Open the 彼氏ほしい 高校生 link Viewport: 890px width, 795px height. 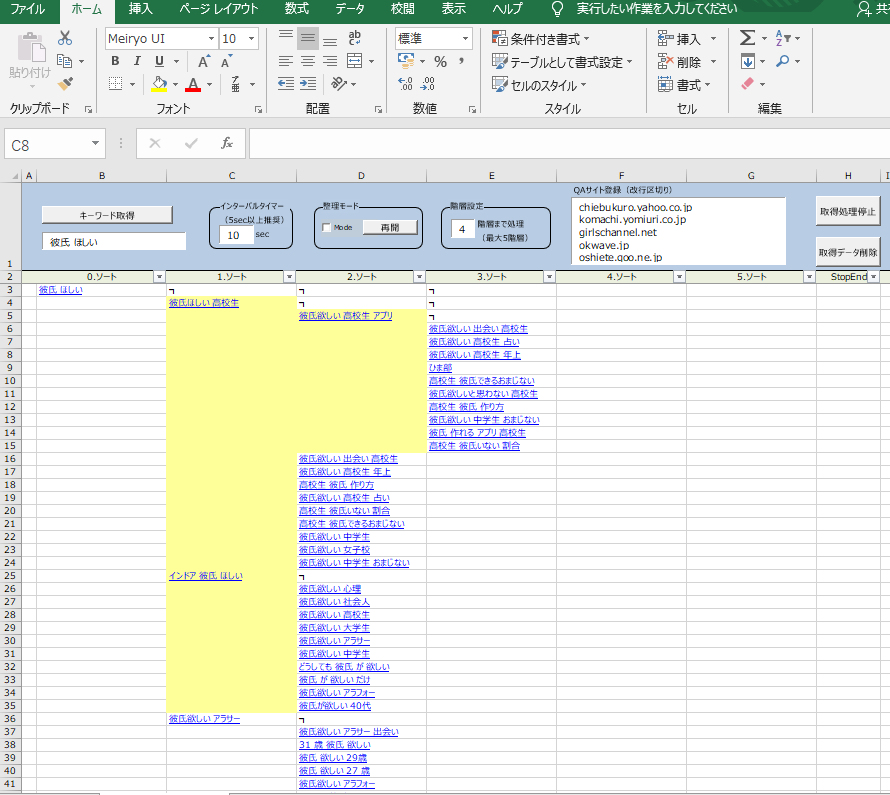point(204,303)
